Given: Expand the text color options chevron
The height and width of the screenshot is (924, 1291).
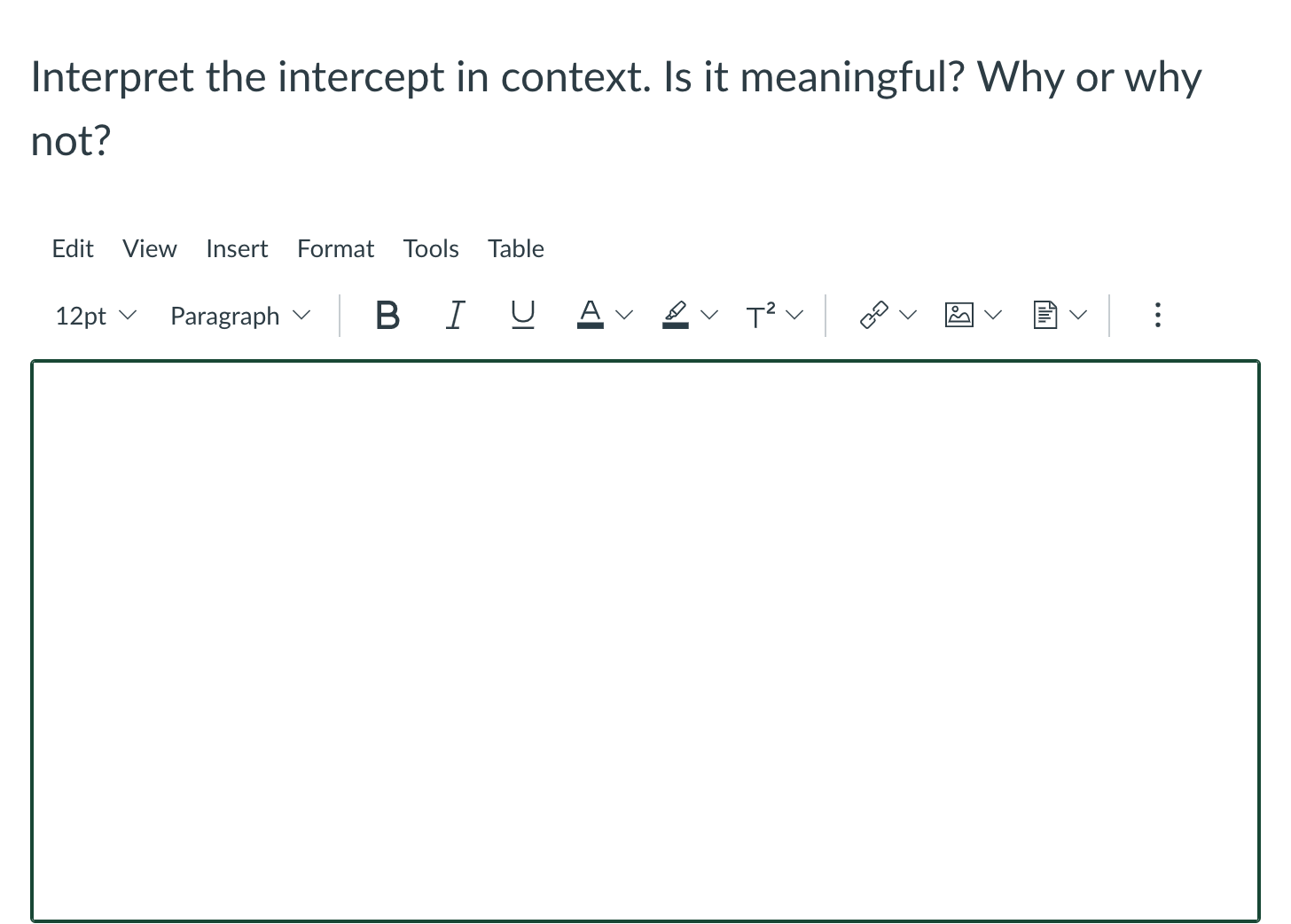Looking at the screenshot, I should click(x=625, y=315).
